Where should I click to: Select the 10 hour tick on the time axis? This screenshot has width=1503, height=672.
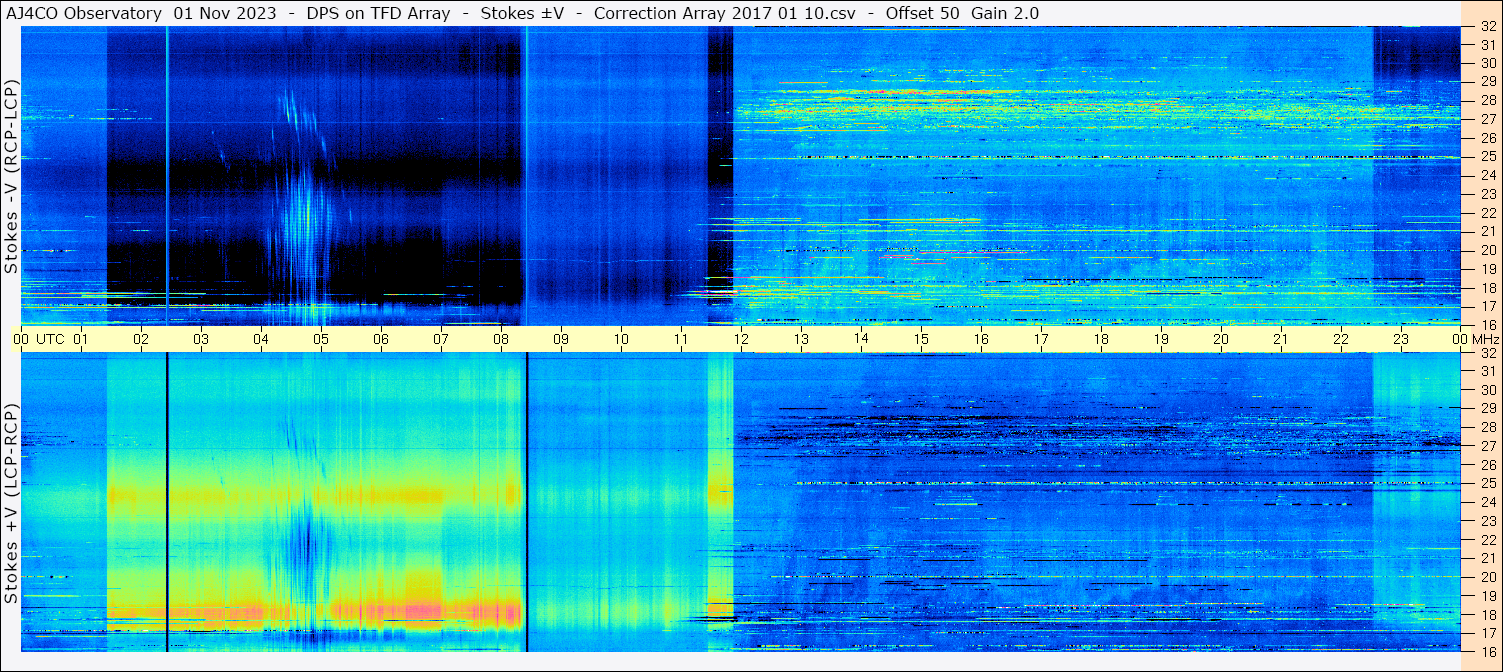pyautogui.click(x=621, y=340)
